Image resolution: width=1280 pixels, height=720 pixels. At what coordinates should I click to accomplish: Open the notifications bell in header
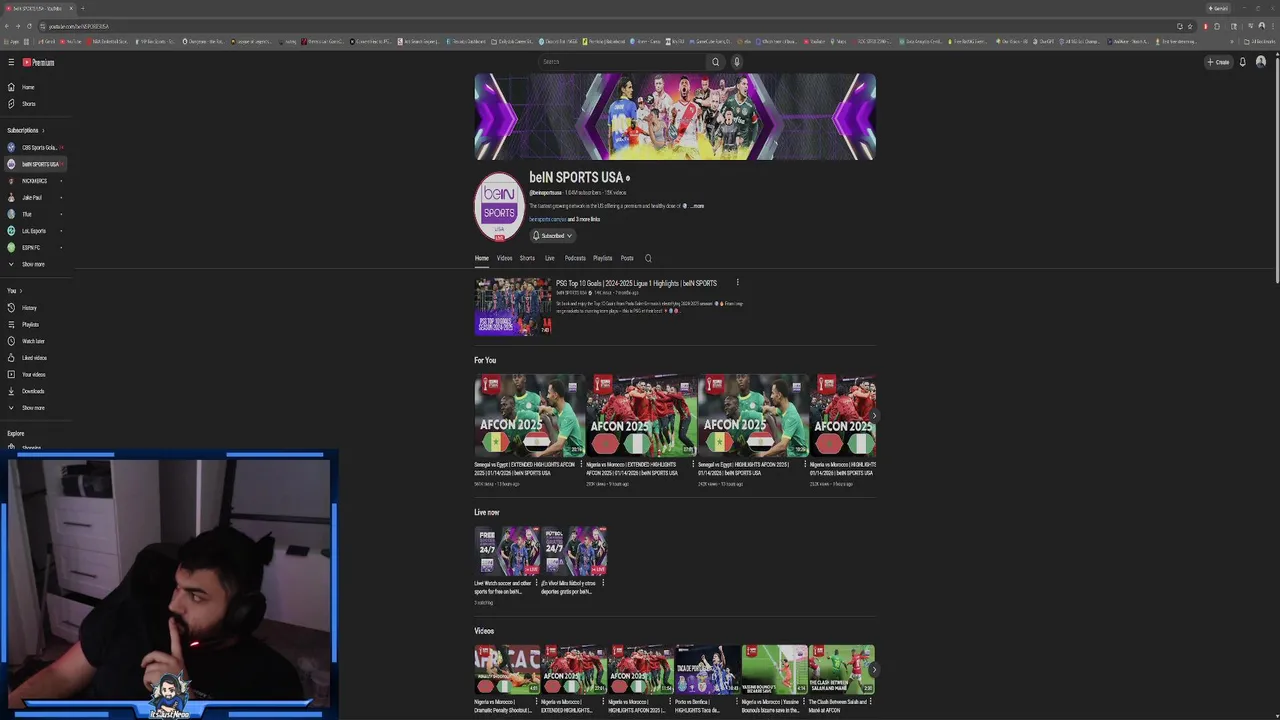point(1243,62)
